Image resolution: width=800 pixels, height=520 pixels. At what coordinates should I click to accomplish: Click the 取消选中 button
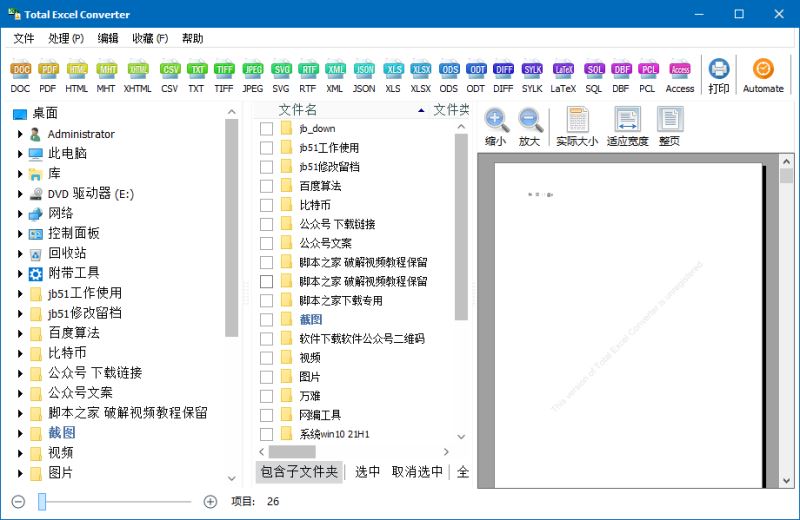point(417,472)
